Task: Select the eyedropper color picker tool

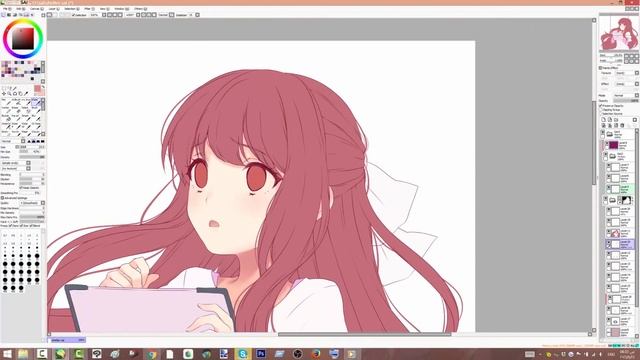Action: coord(27,93)
